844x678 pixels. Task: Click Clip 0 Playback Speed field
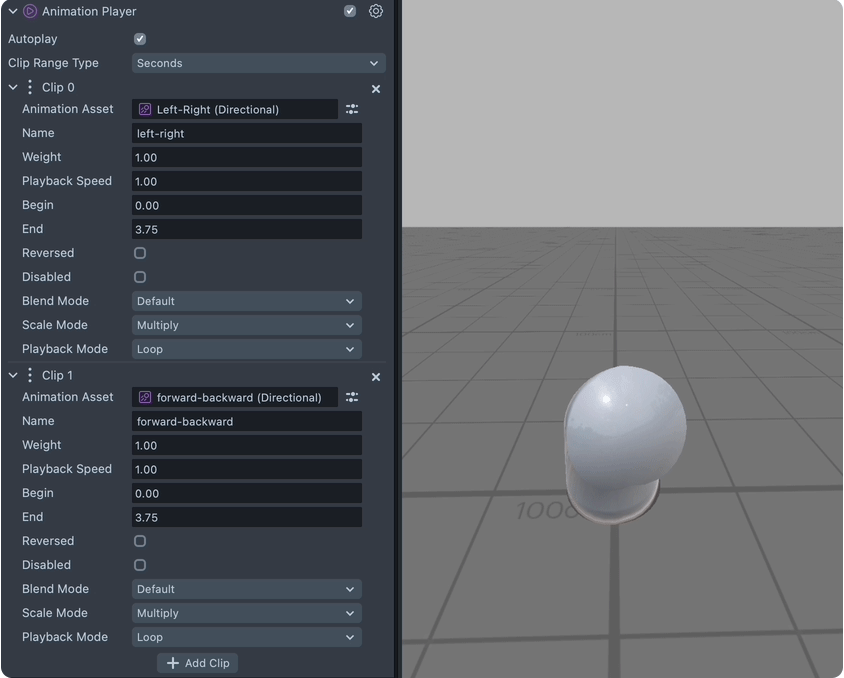point(246,181)
